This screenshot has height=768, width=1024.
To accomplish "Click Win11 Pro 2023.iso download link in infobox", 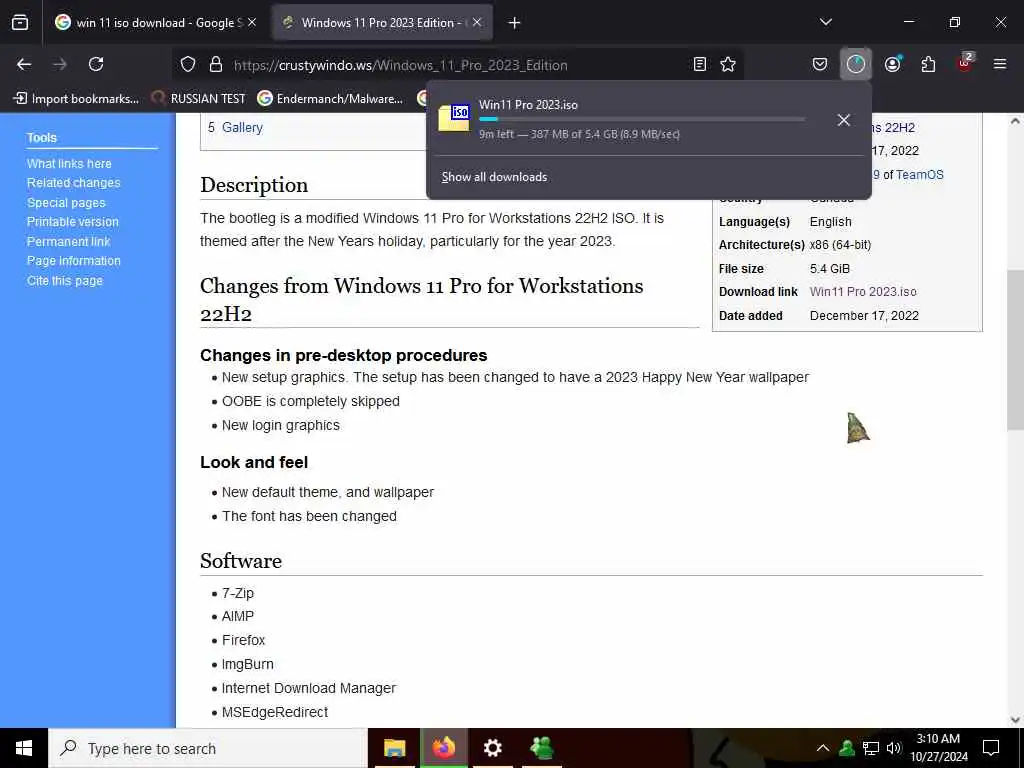I will [863, 292].
